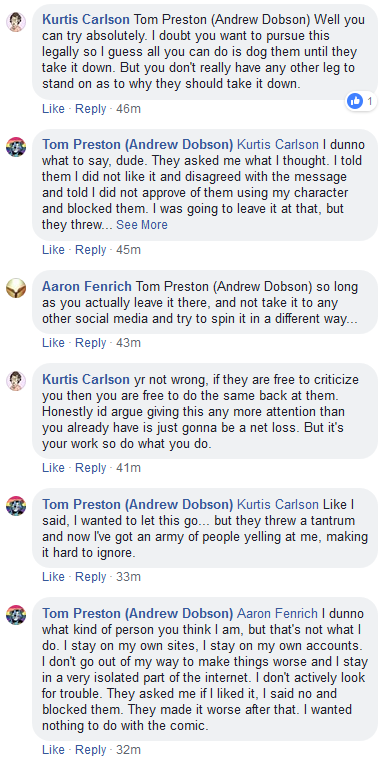Reply to Kurtis Carlson's 41m comment
Screen dimensions: 389x764
point(91,468)
